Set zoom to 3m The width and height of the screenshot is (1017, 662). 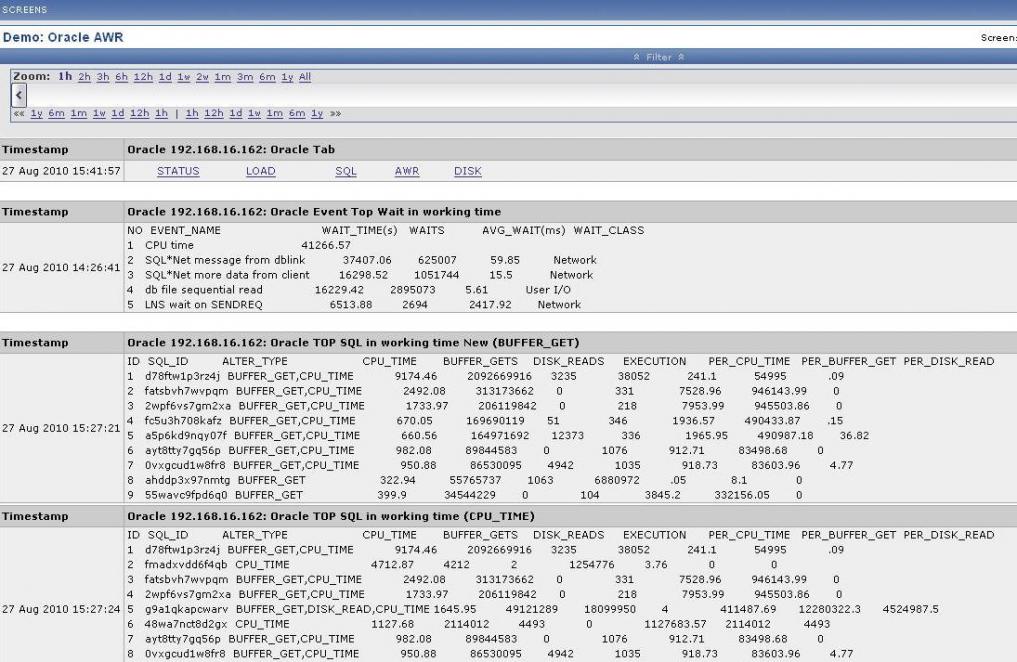[x=245, y=77]
